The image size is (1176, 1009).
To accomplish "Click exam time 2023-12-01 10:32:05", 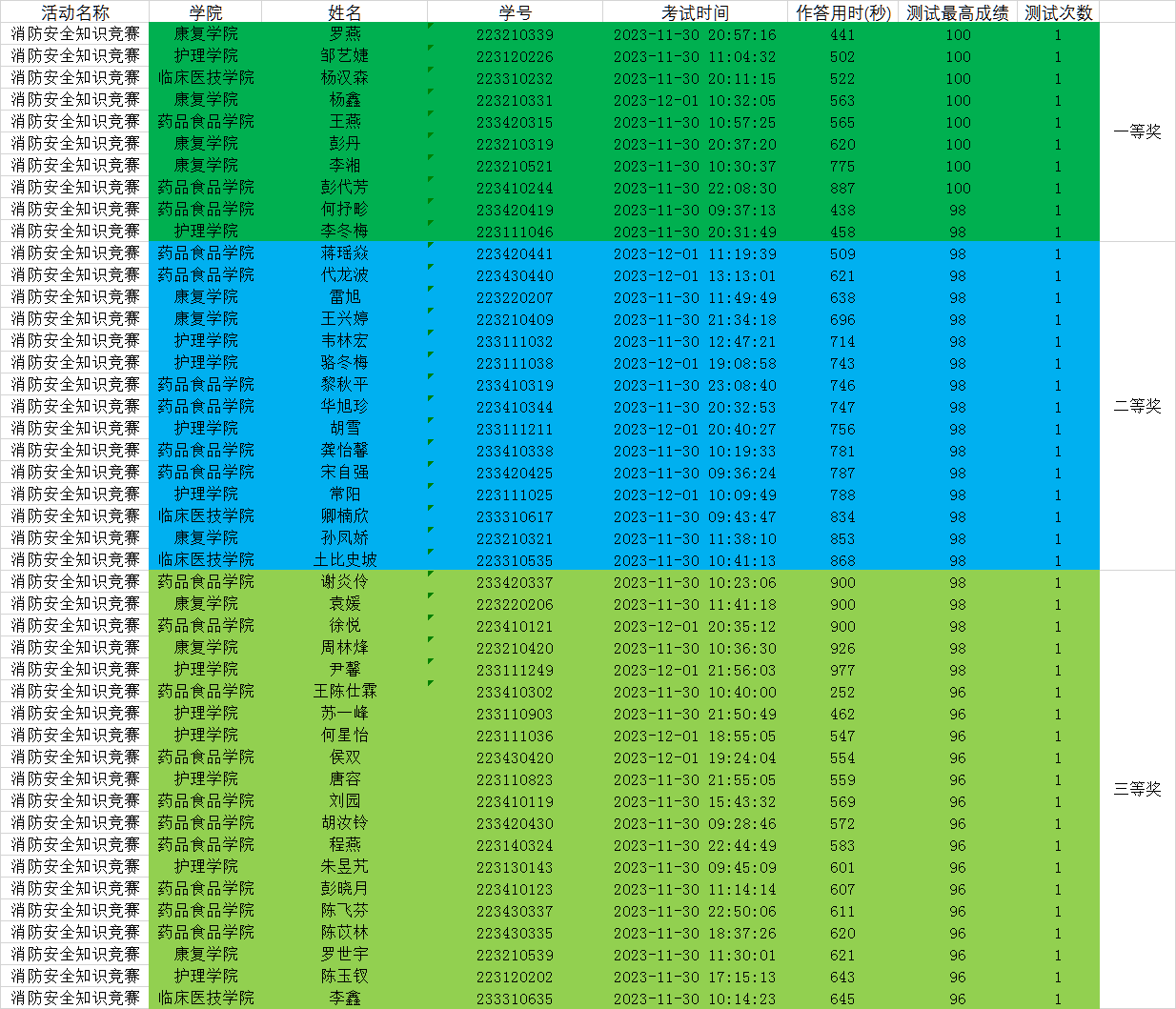I will coord(695,100).
